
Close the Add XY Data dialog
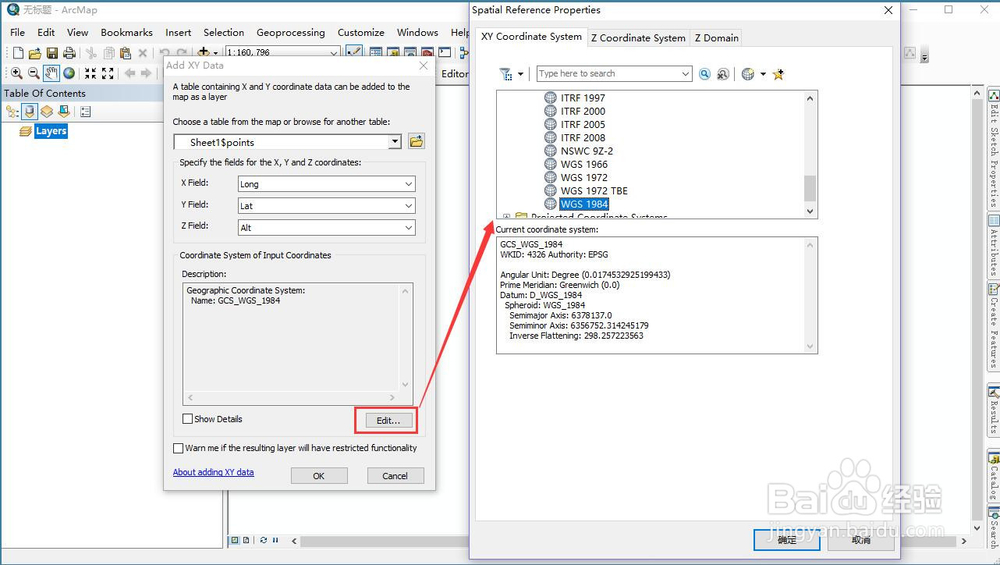click(423, 66)
